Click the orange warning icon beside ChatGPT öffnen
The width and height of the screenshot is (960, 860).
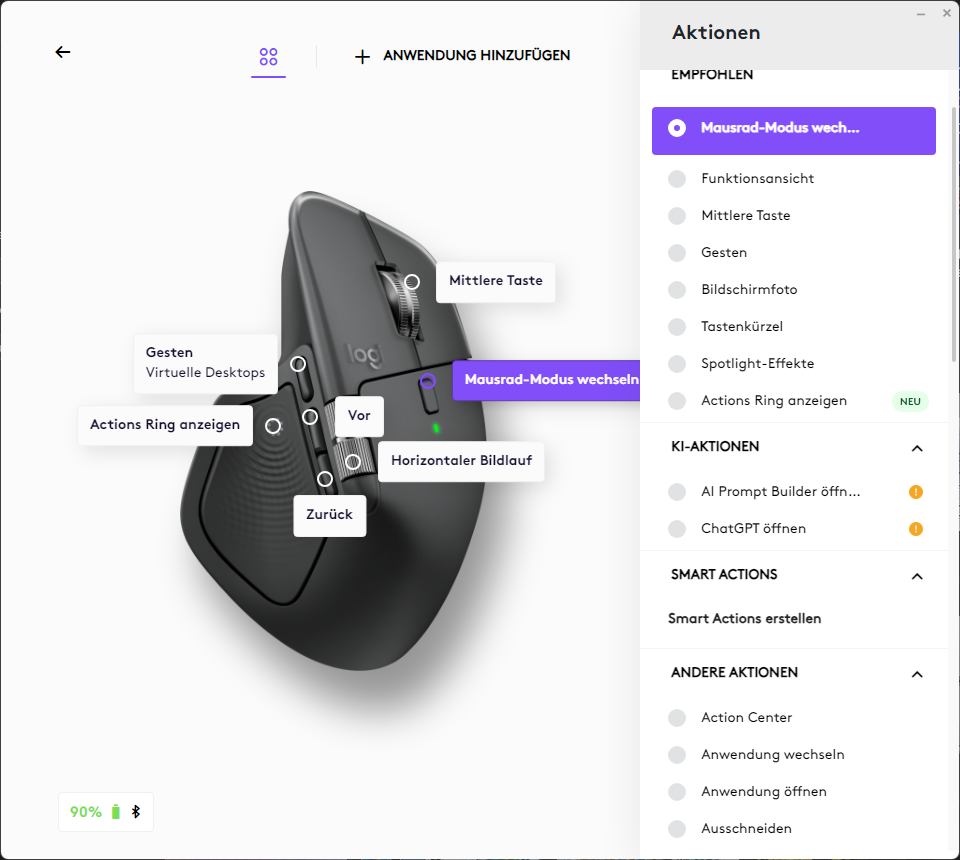coord(915,529)
